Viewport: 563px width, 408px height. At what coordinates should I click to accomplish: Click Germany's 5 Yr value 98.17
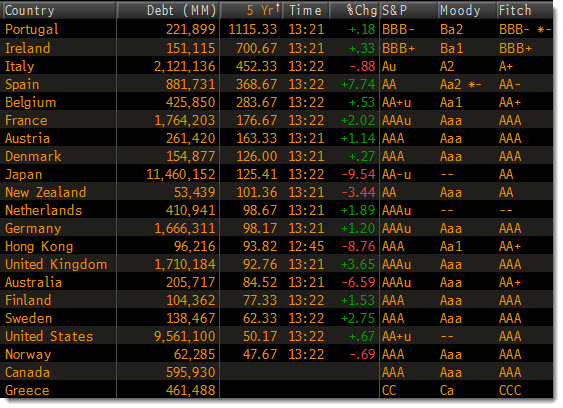260,228
